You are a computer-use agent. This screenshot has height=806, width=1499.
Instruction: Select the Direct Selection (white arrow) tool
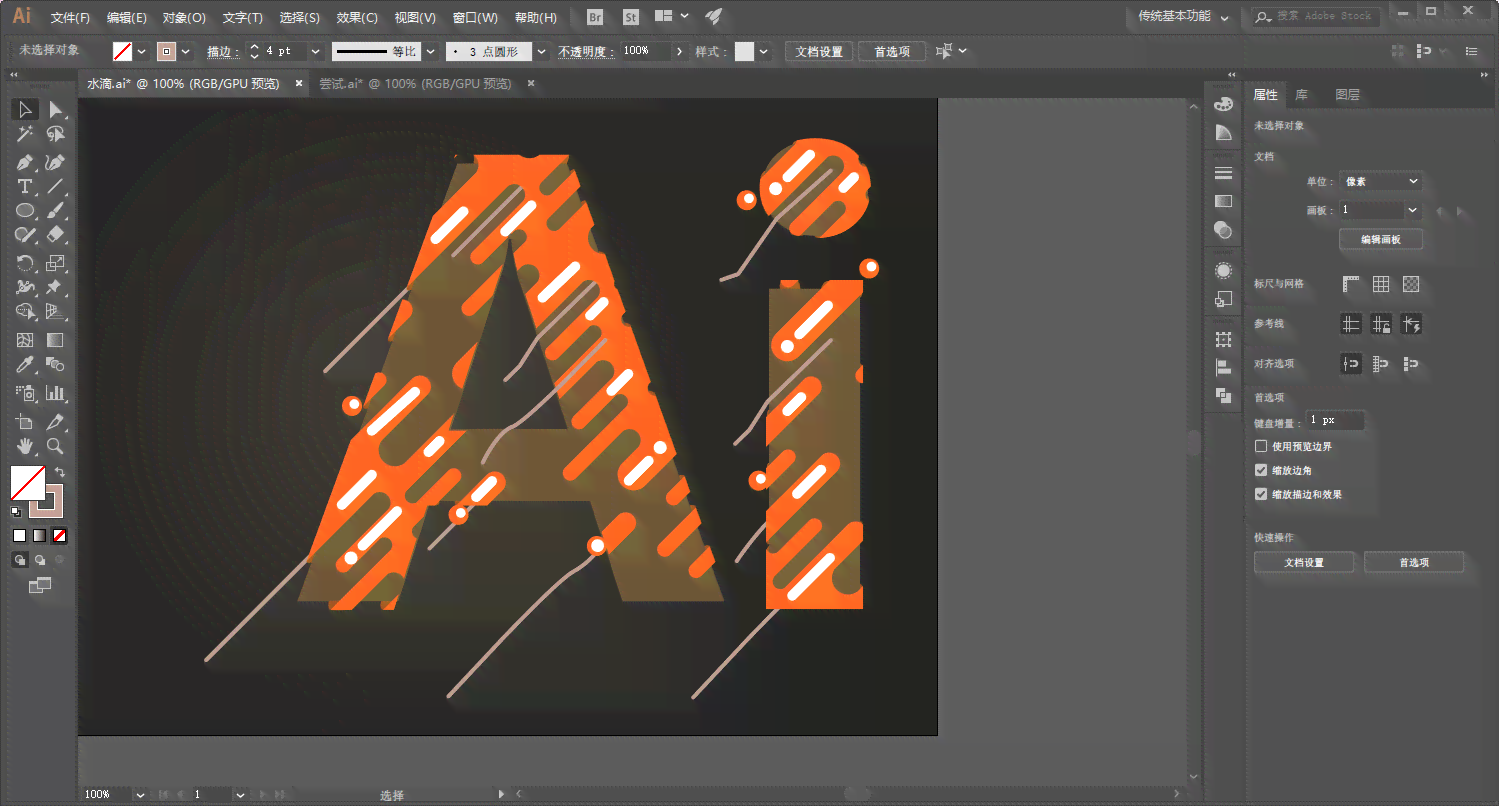tap(56, 109)
